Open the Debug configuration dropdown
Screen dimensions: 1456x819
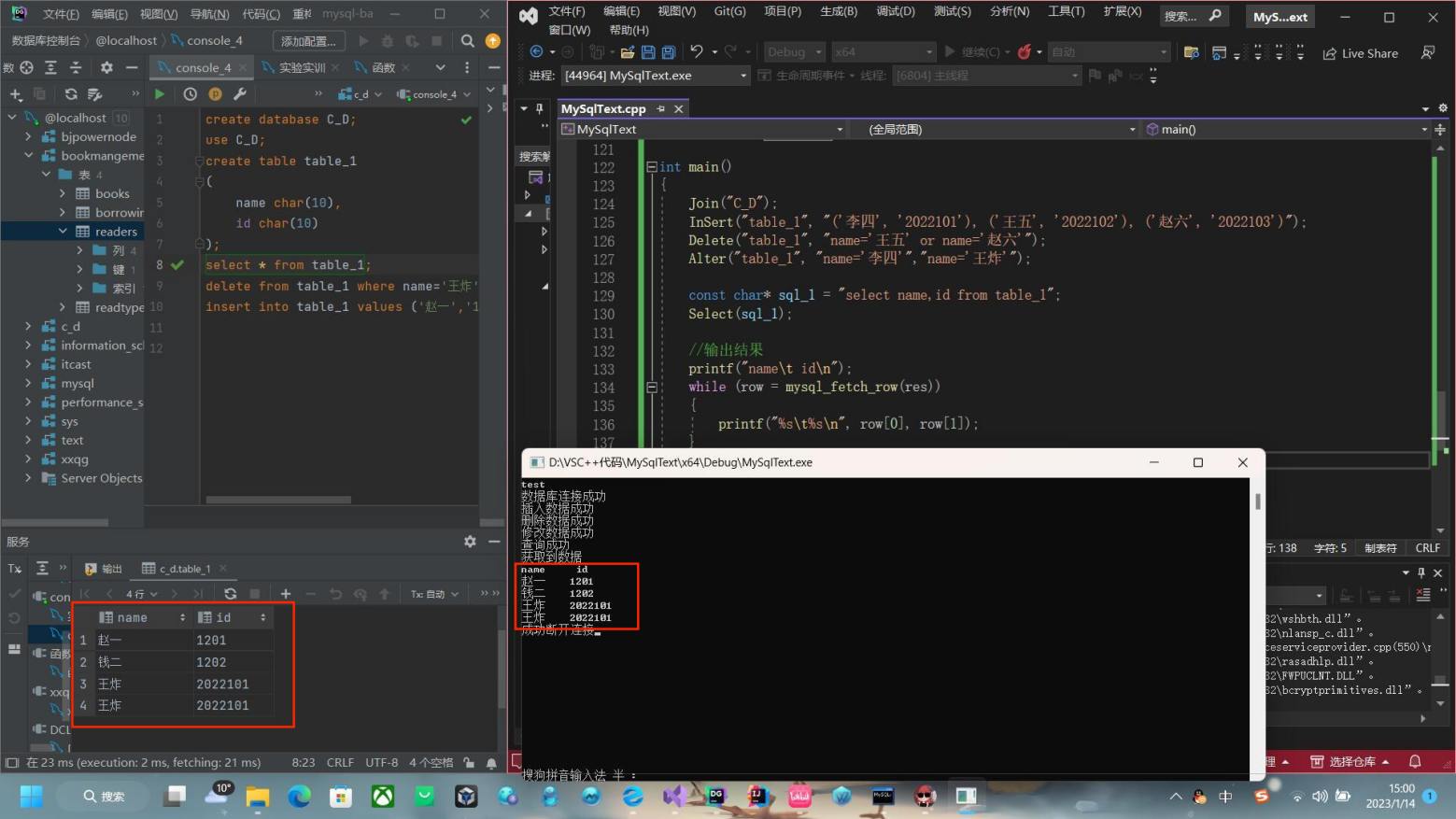click(x=795, y=52)
